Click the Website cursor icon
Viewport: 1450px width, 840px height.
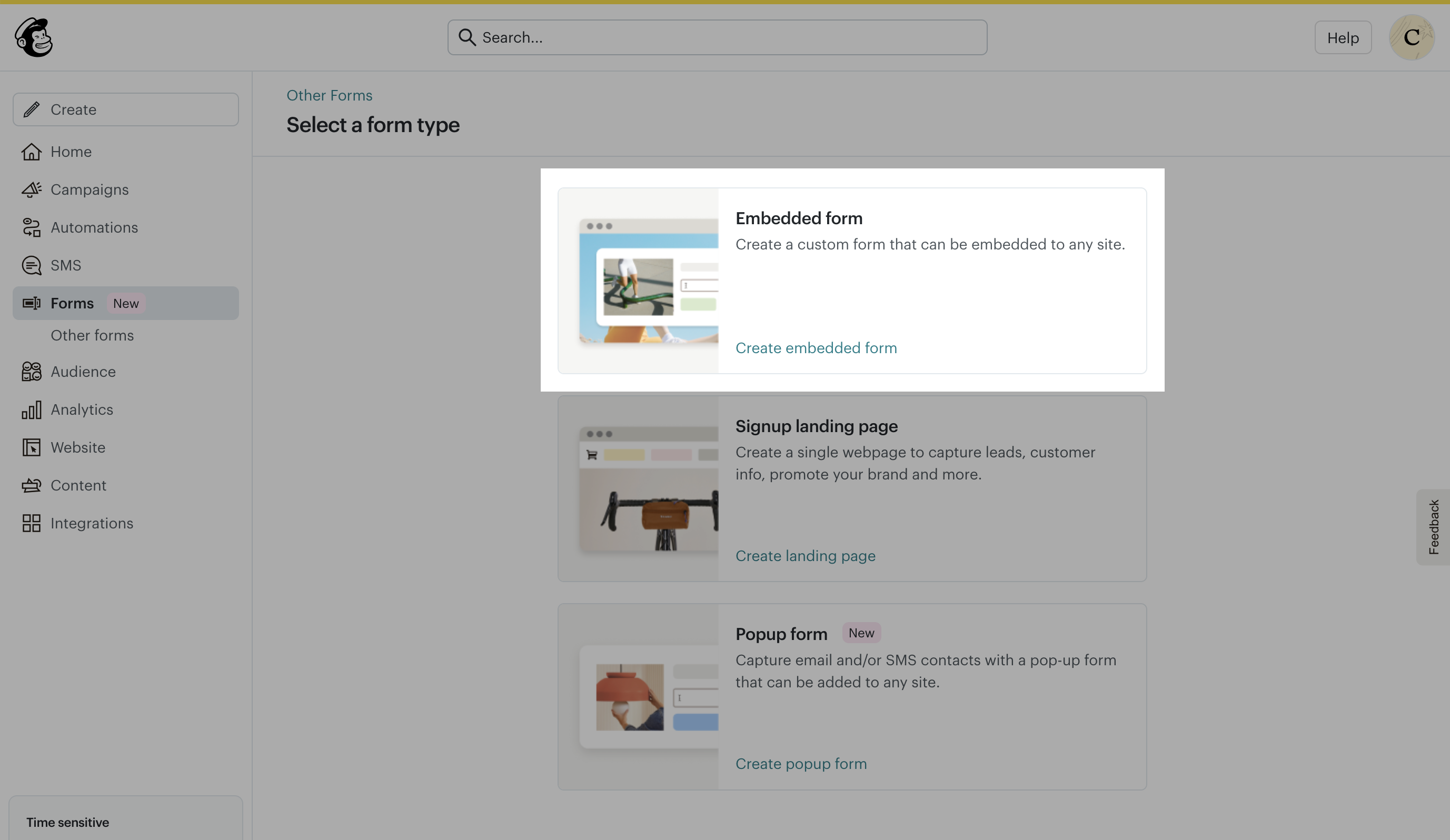pyautogui.click(x=32, y=447)
